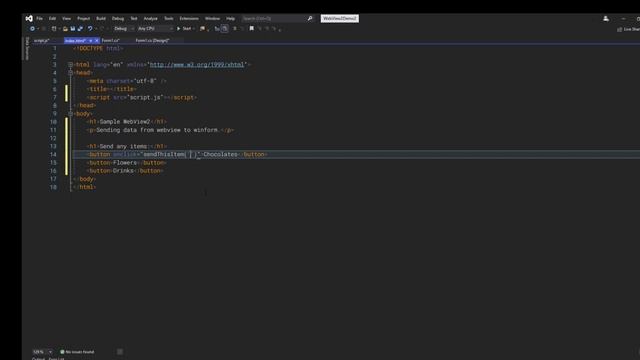Screen dimensions: 640x360
Task: Open the Window menu
Action: (212, 18)
